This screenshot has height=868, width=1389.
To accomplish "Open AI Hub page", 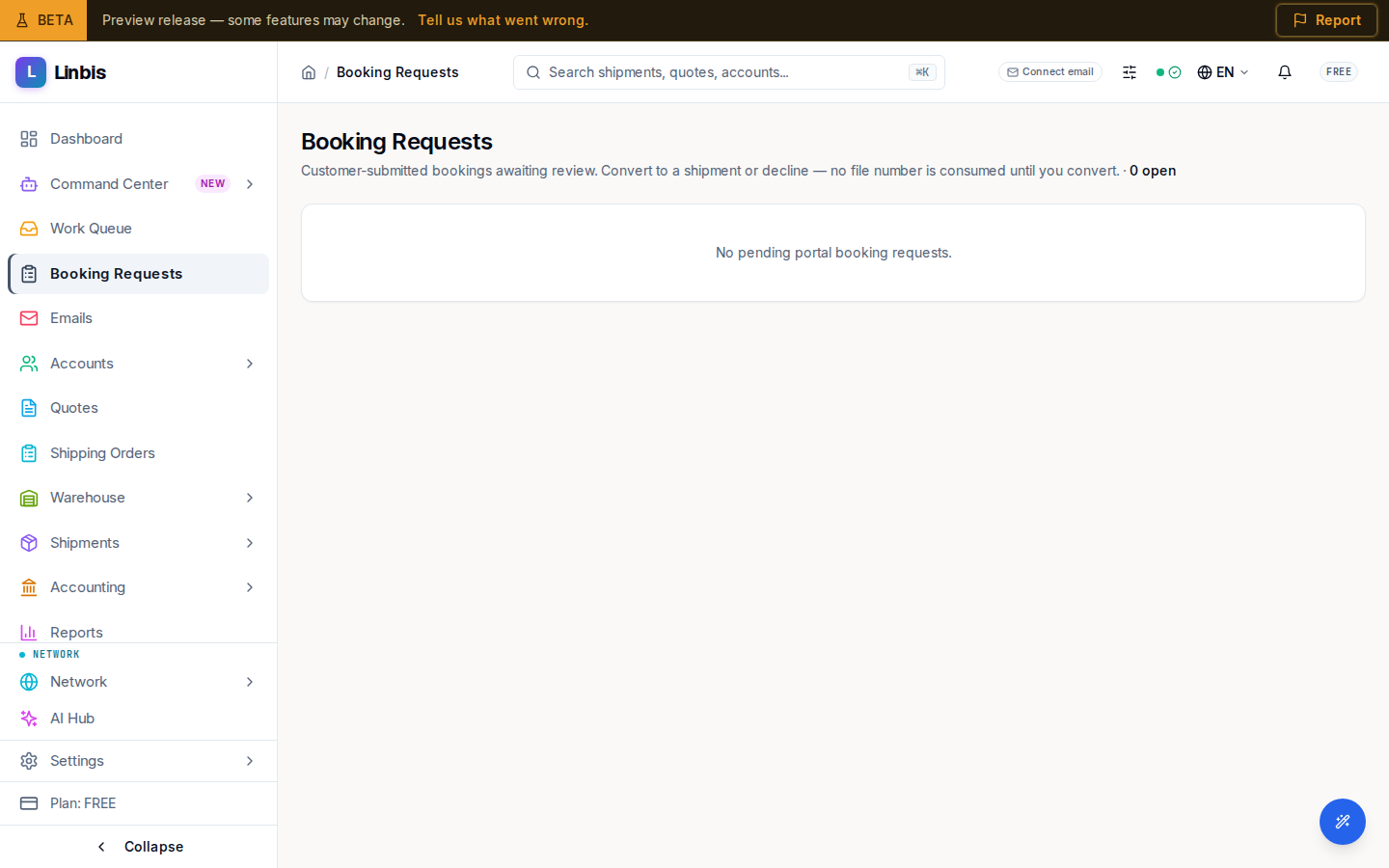I will [x=138, y=719].
